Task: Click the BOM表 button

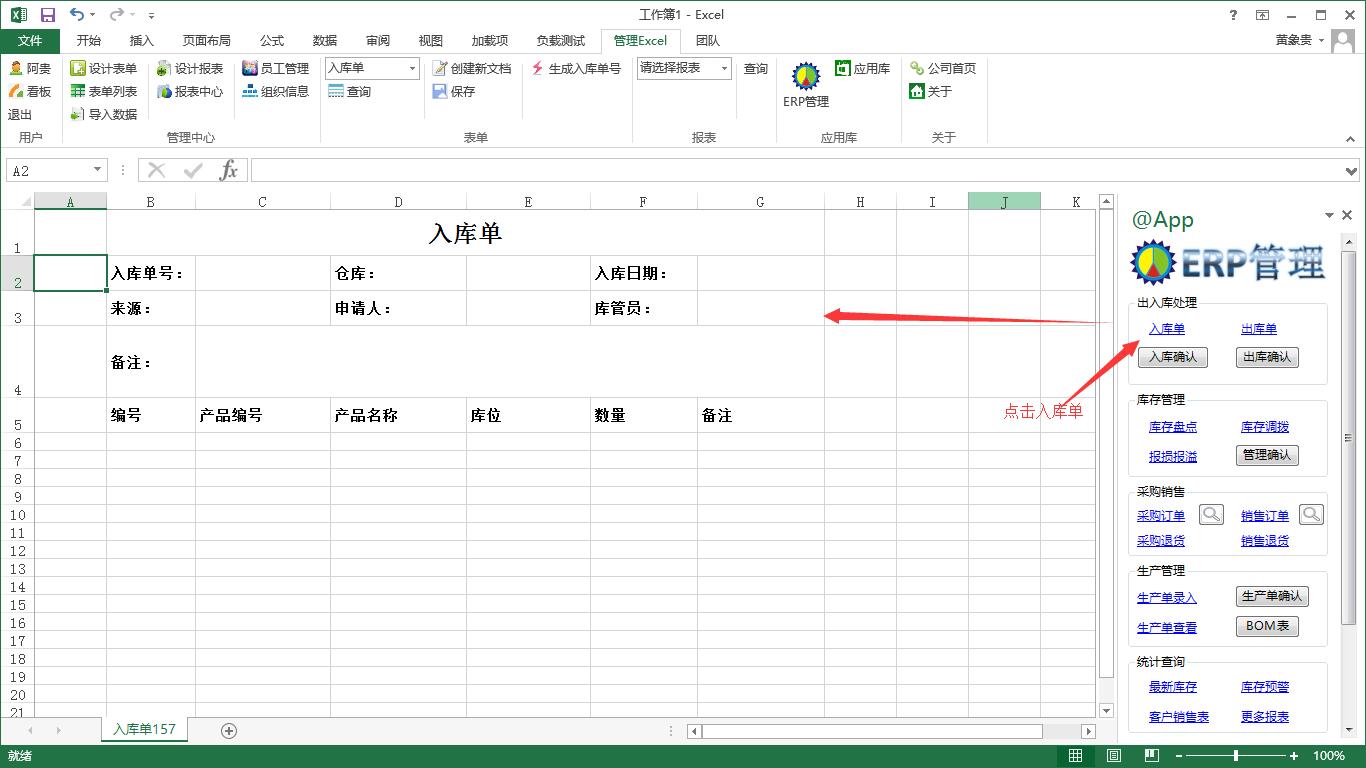Action: [1267, 626]
